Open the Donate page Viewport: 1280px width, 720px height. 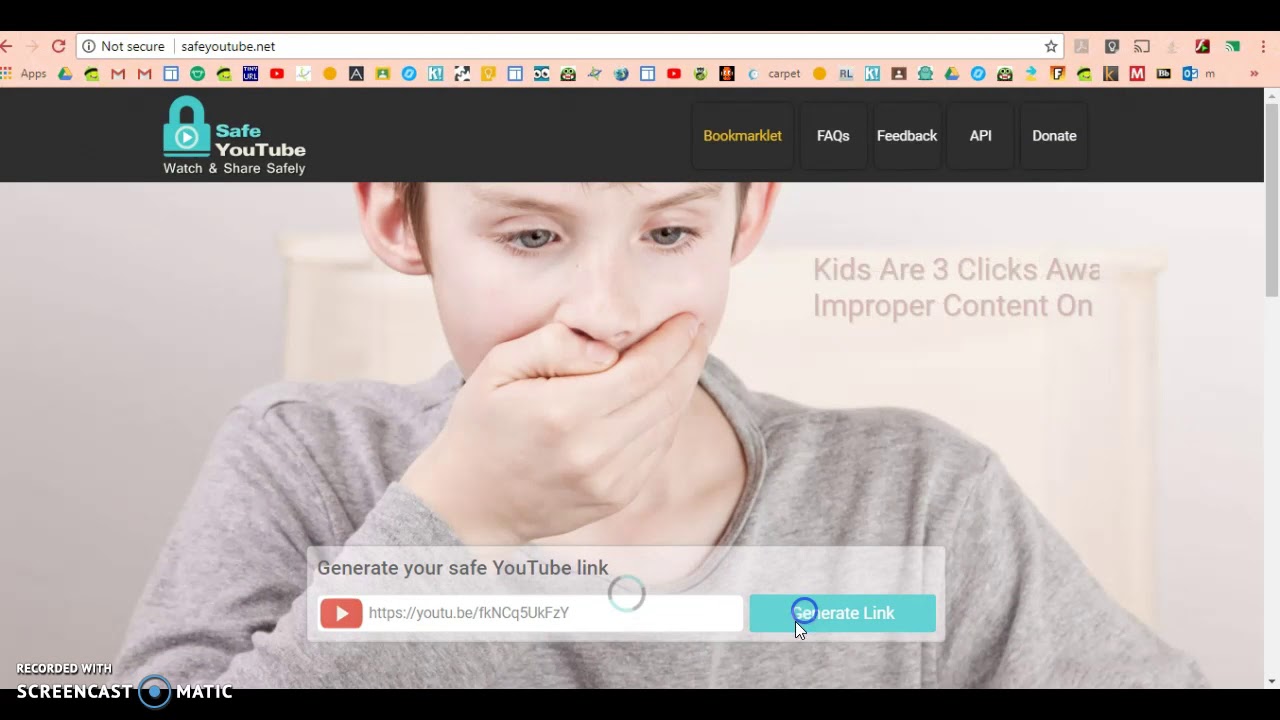click(x=1054, y=136)
